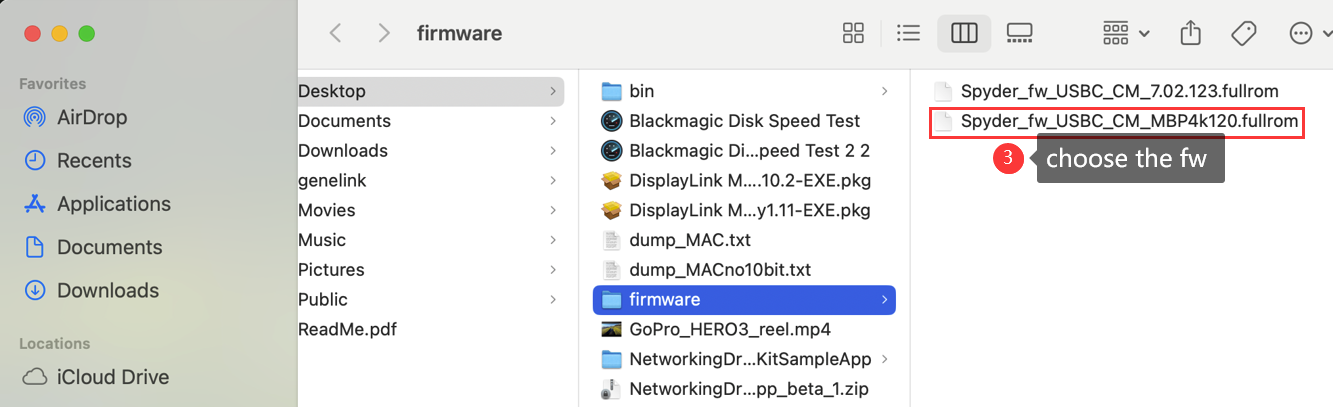
Task: Switch to column view
Action: click(x=964, y=33)
